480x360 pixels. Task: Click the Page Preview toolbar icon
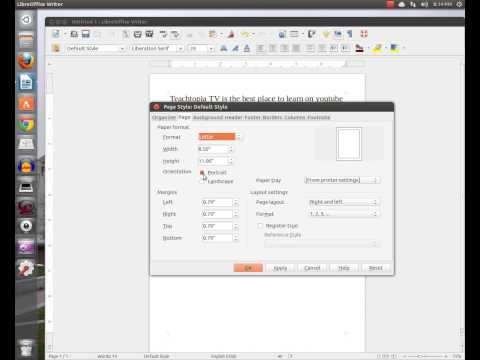point(149,34)
